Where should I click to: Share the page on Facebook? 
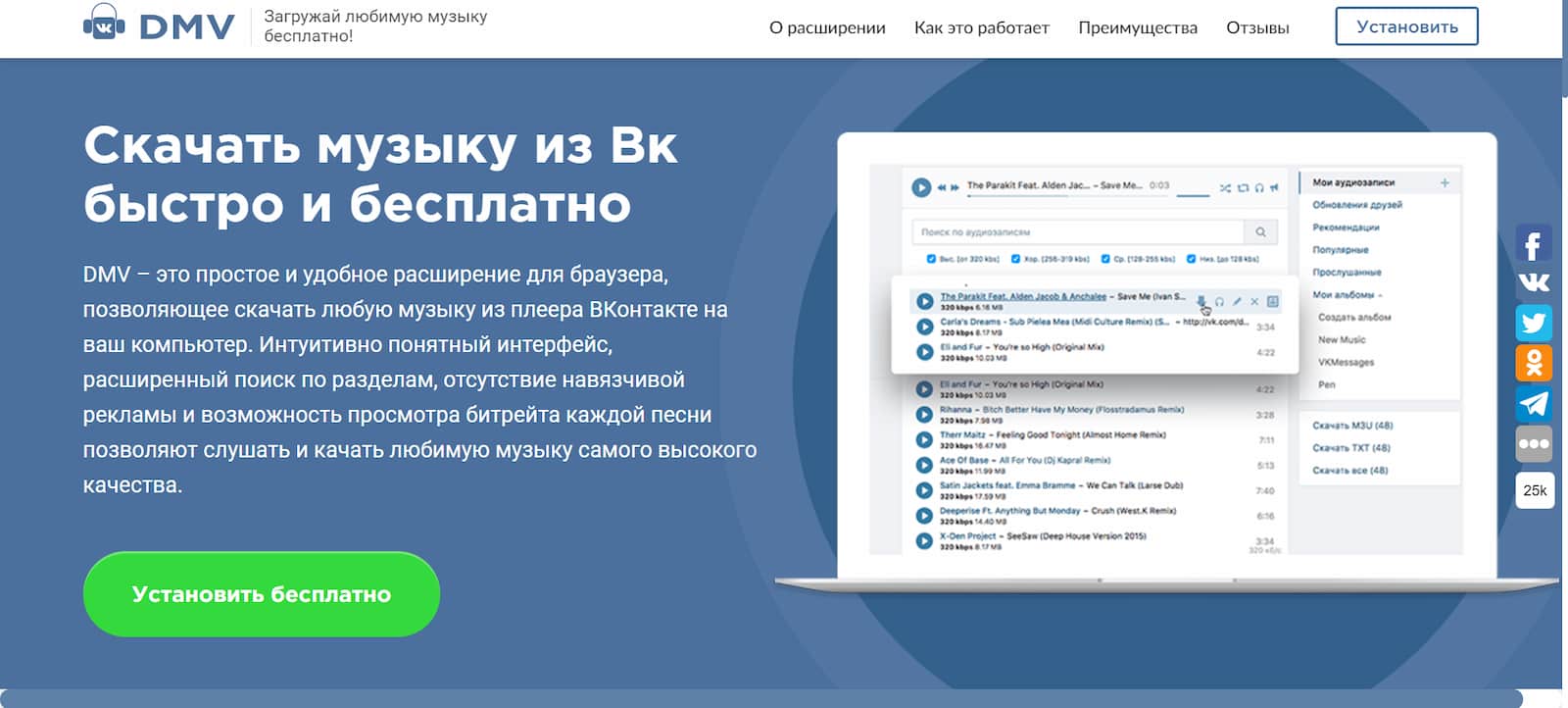[1534, 243]
